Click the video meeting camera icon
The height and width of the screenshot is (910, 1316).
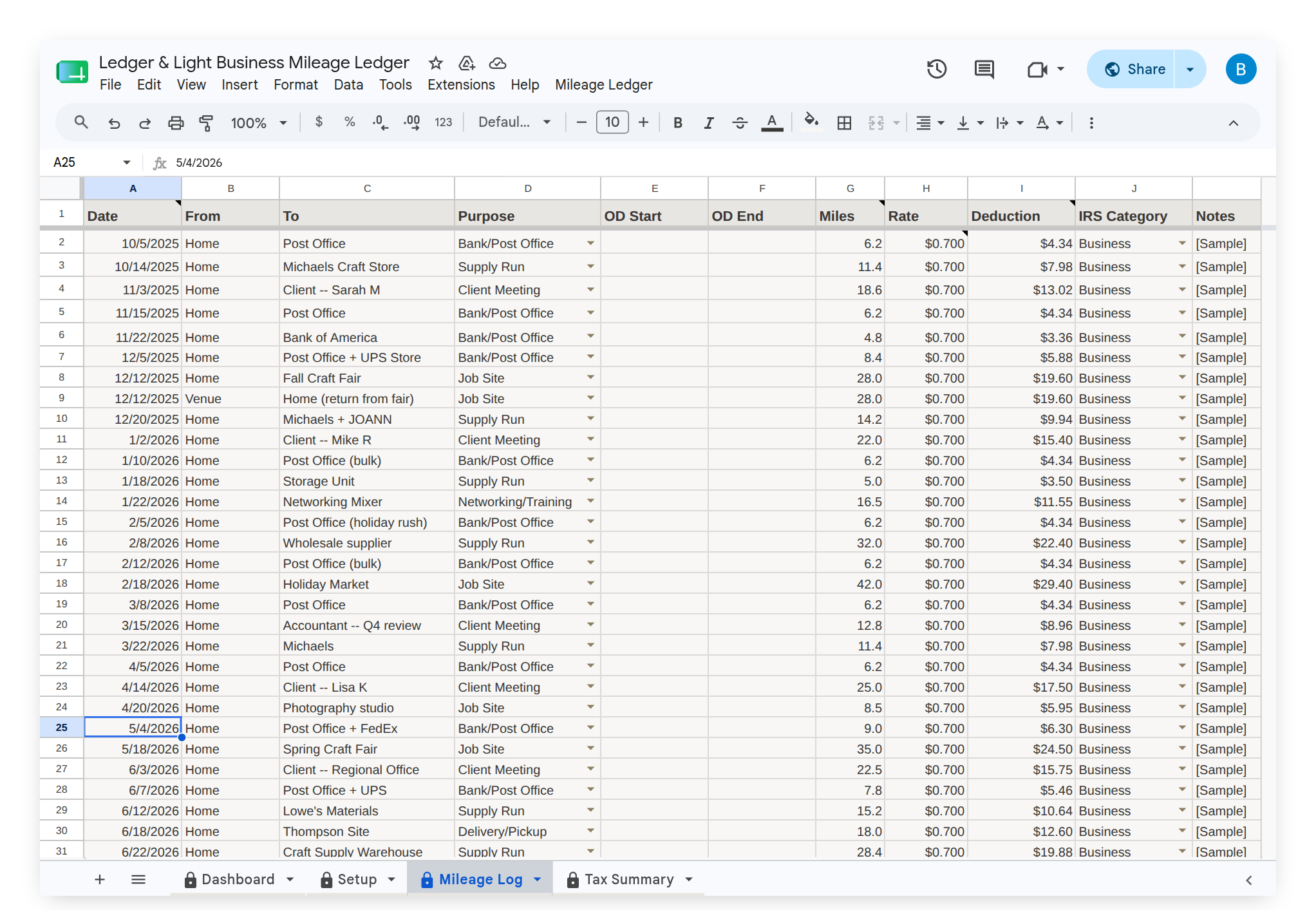tap(1037, 69)
